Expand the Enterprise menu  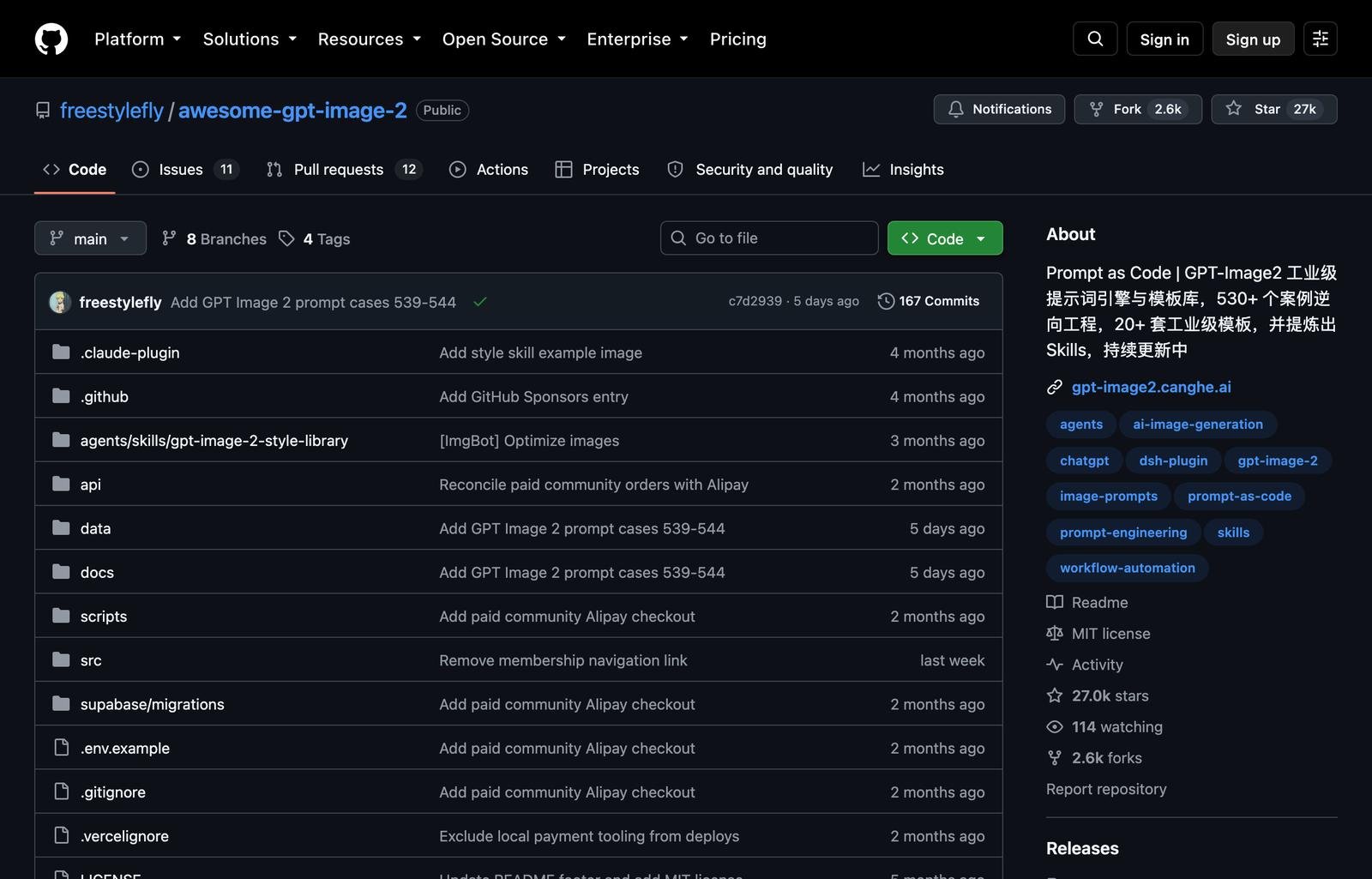(638, 39)
